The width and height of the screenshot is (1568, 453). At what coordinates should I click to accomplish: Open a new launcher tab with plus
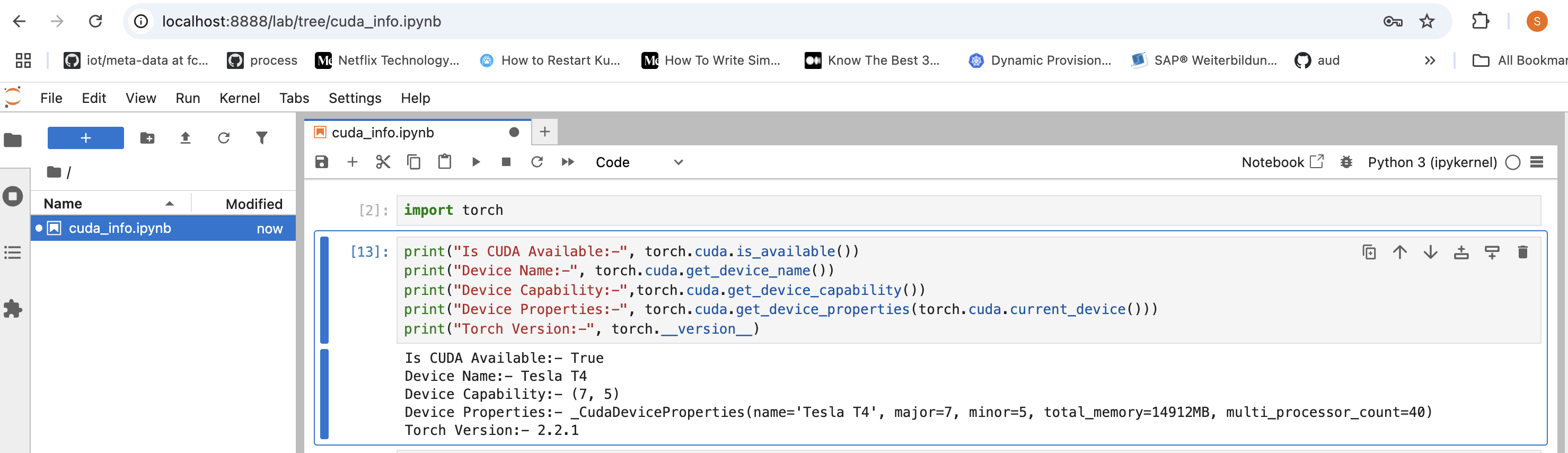click(545, 132)
